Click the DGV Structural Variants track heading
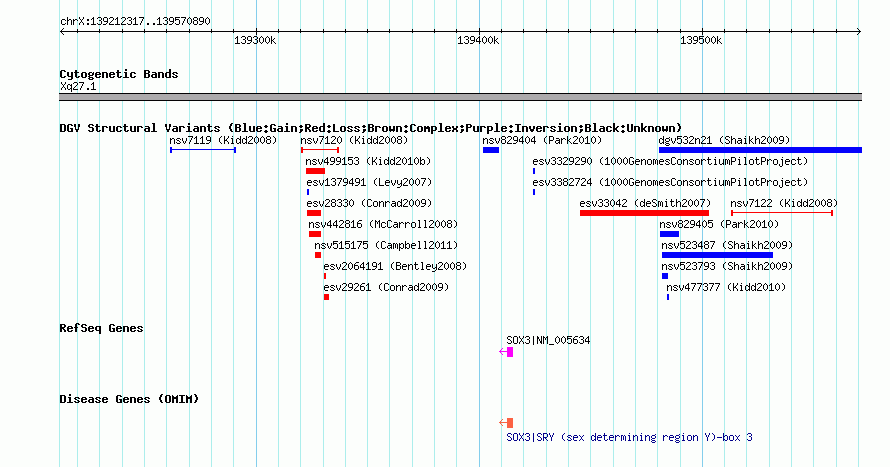 pos(371,128)
